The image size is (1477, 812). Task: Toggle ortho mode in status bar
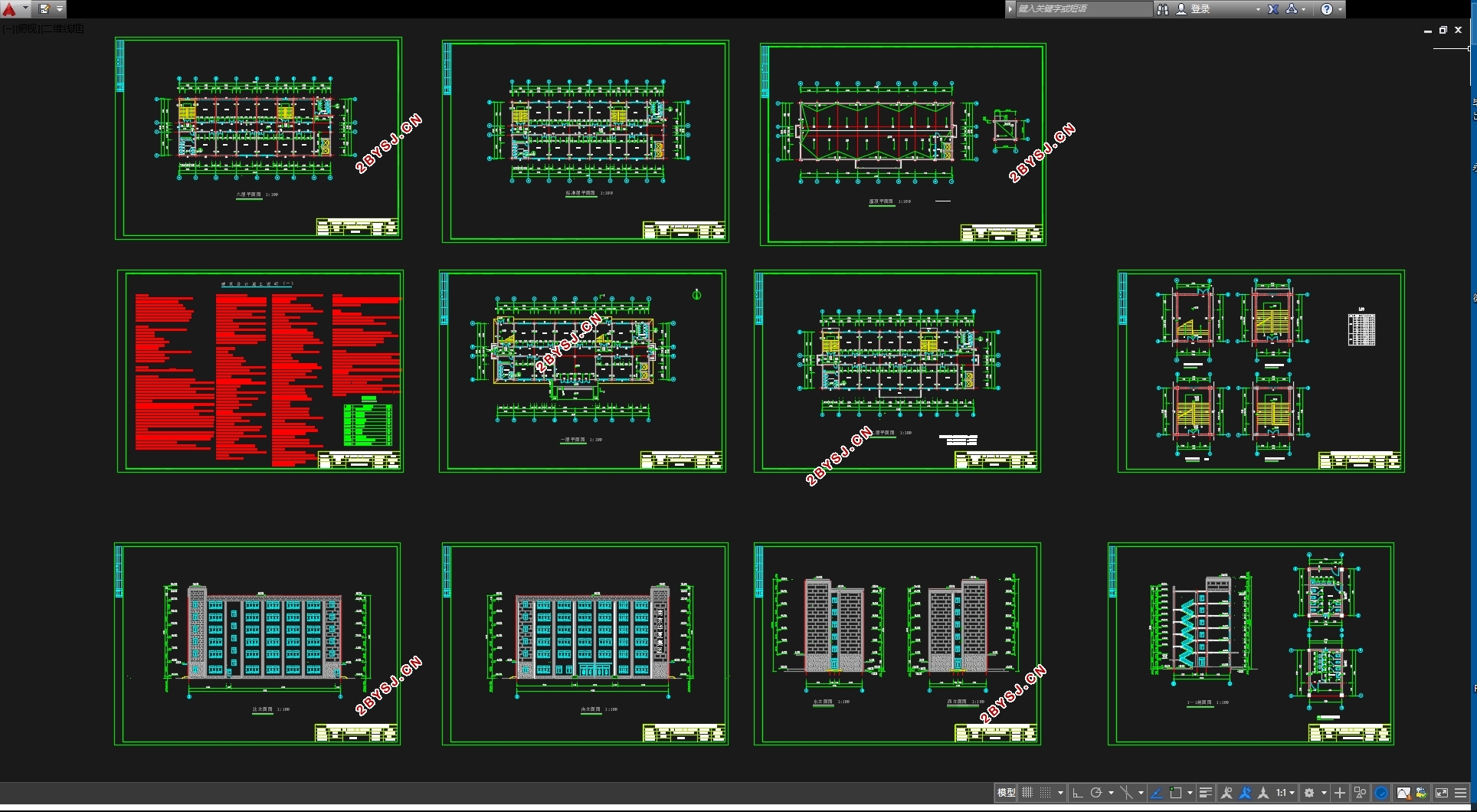click(x=1077, y=793)
